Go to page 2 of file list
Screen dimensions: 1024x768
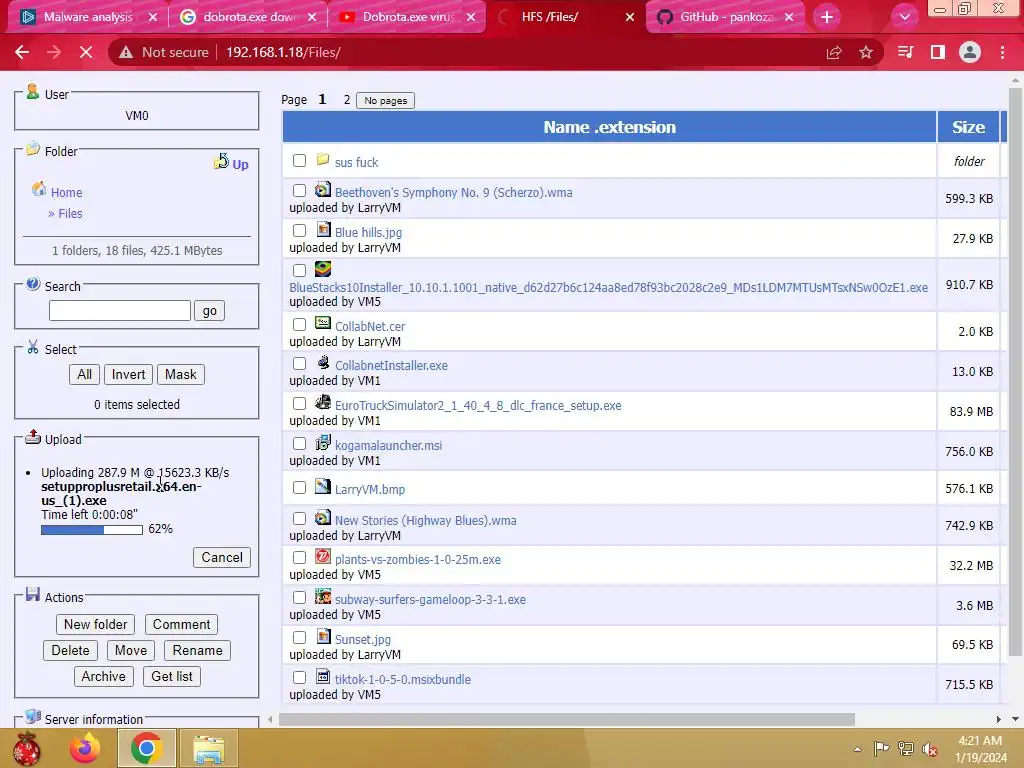[x=347, y=100]
